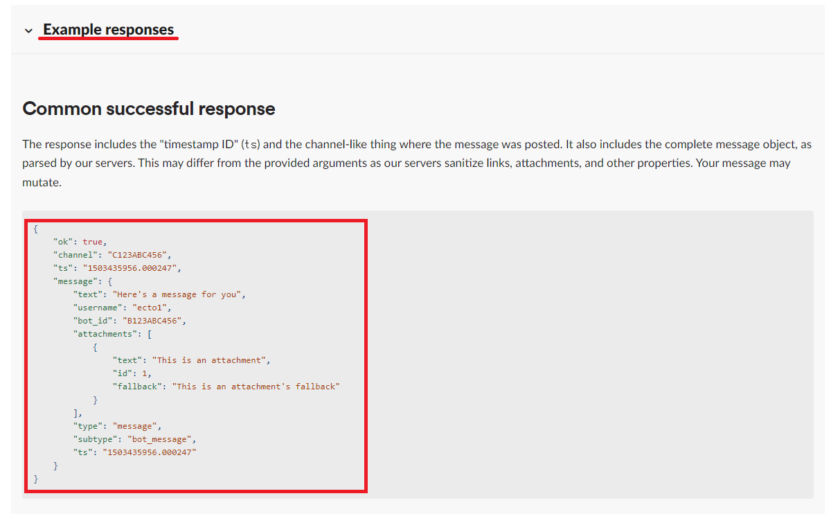The image size is (840, 514).
Task: Click the final closing brace of the JSON
Action: click(x=36, y=479)
